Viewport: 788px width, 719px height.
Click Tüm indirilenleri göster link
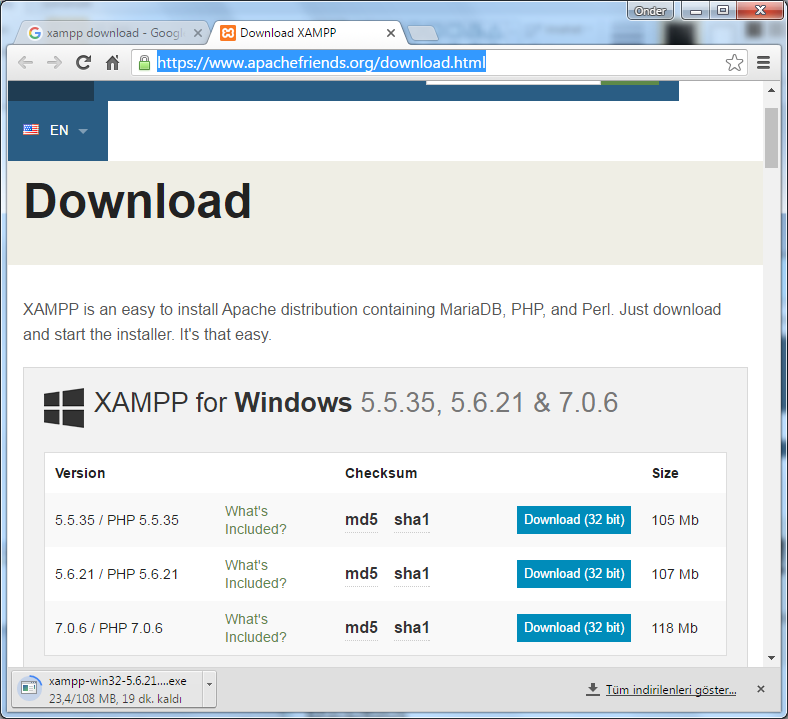(x=671, y=690)
